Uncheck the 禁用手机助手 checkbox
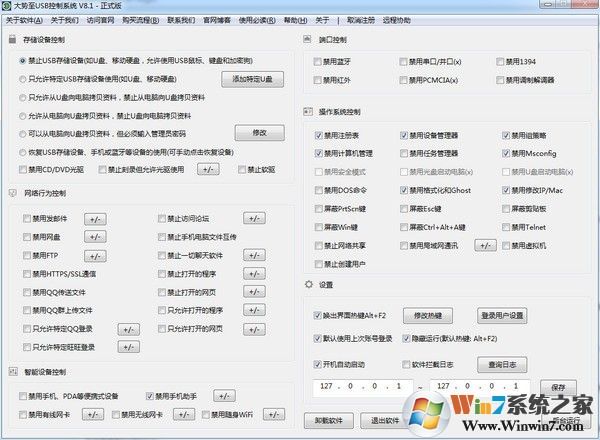Viewport: 600px width, 440px height. tap(150, 396)
